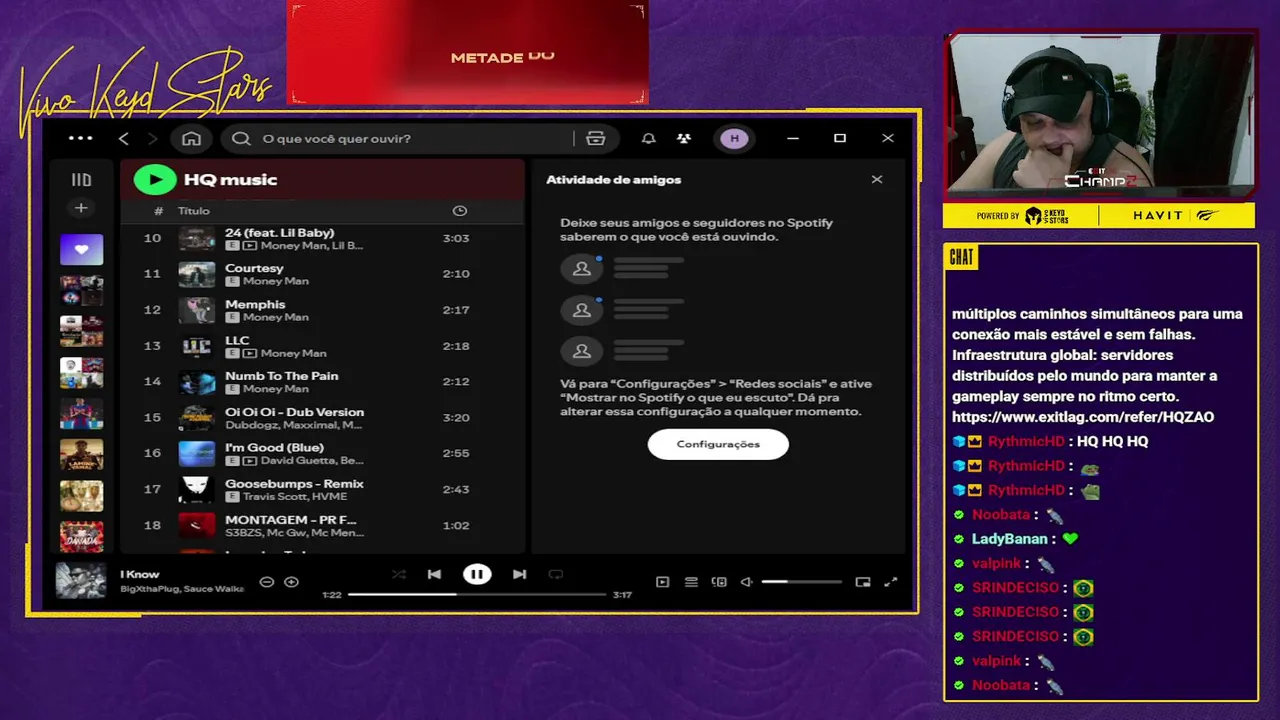Click the 3:03 duration of track 10
This screenshot has width=1280, height=720.
click(x=456, y=238)
